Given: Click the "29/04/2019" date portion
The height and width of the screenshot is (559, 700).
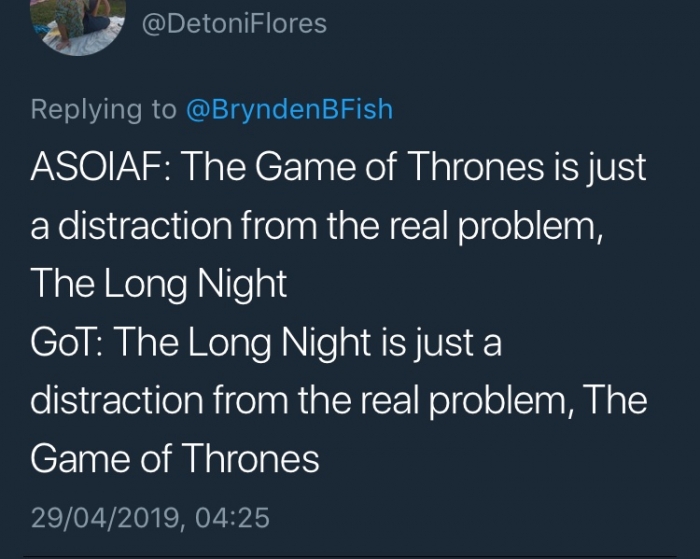Looking at the screenshot, I should point(104,518).
